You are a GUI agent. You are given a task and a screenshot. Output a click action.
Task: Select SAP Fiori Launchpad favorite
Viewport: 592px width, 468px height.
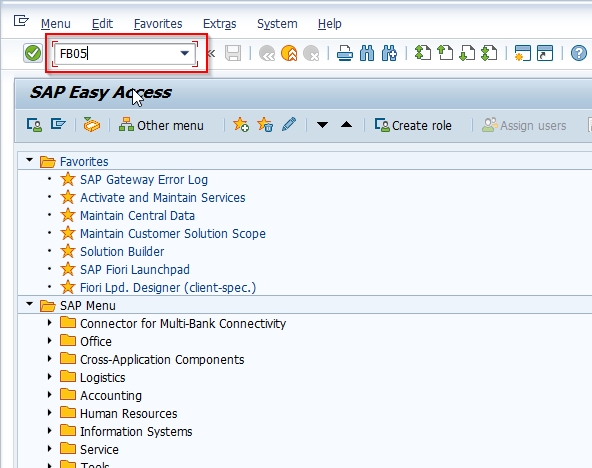click(x=135, y=269)
